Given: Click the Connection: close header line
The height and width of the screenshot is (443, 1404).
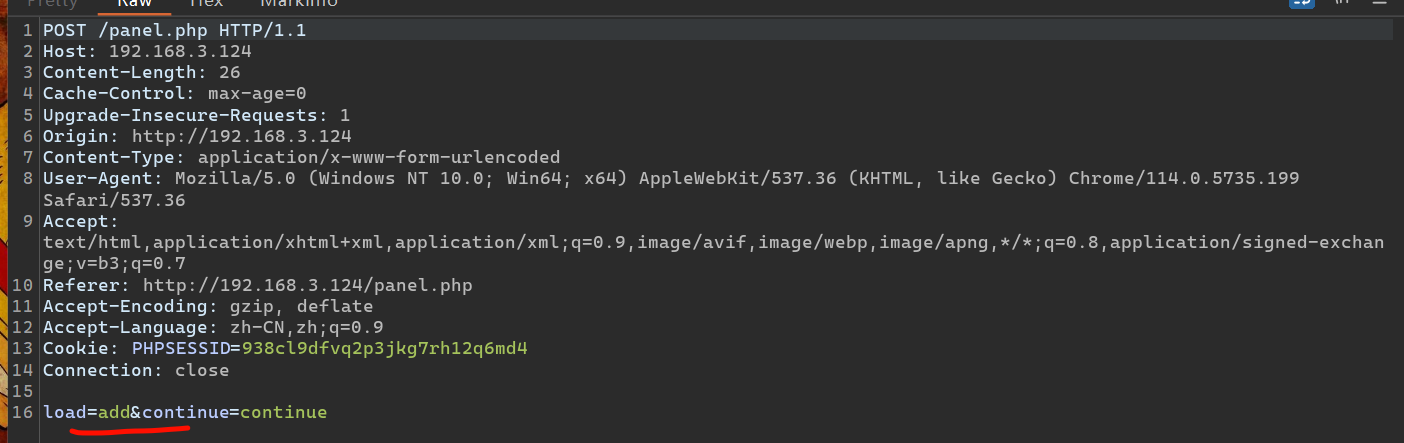Looking at the screenshot, I should click(x=135, y=370).
